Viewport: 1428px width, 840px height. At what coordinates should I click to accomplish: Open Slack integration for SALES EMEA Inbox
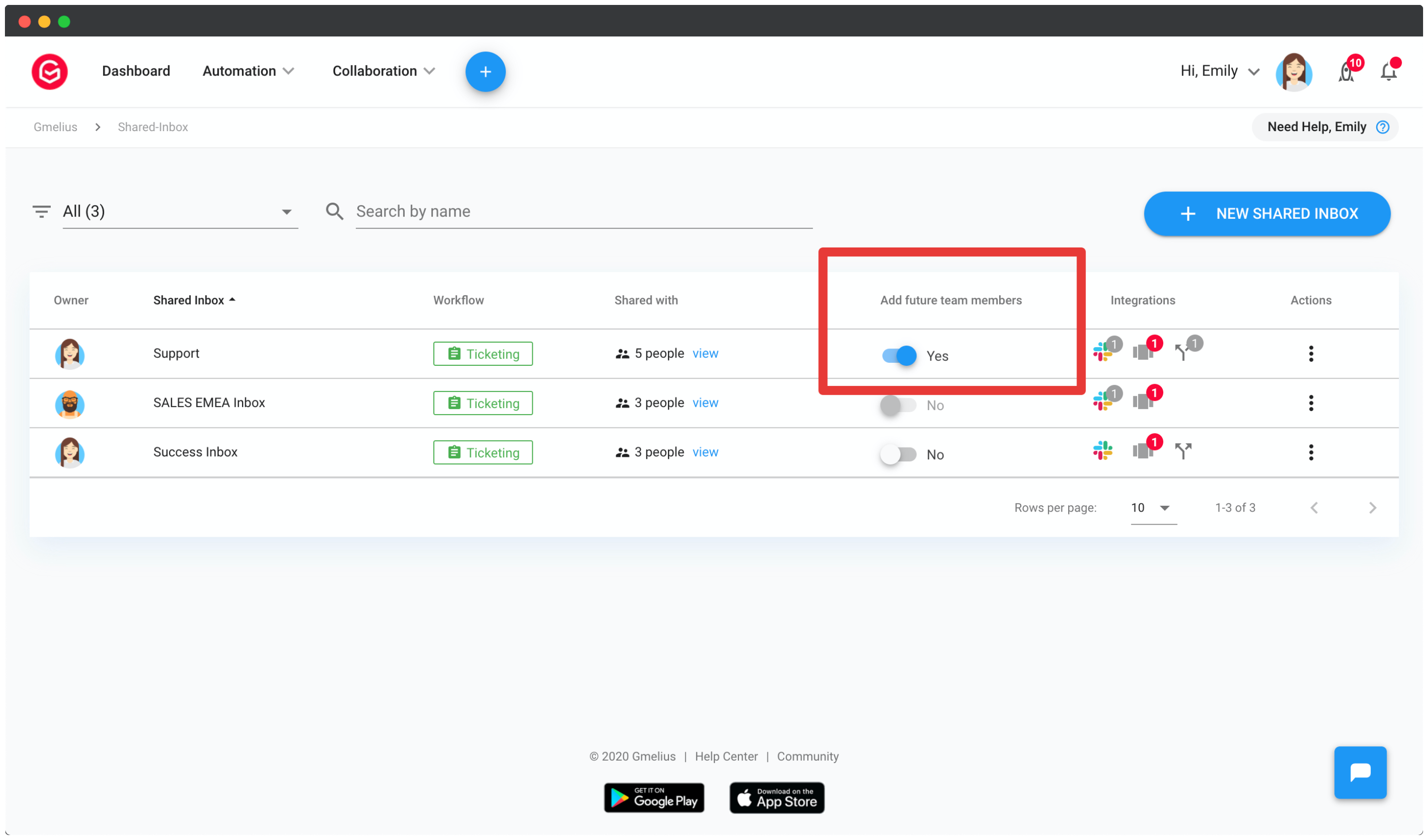pyautogui.click(x=1103, y=401)
